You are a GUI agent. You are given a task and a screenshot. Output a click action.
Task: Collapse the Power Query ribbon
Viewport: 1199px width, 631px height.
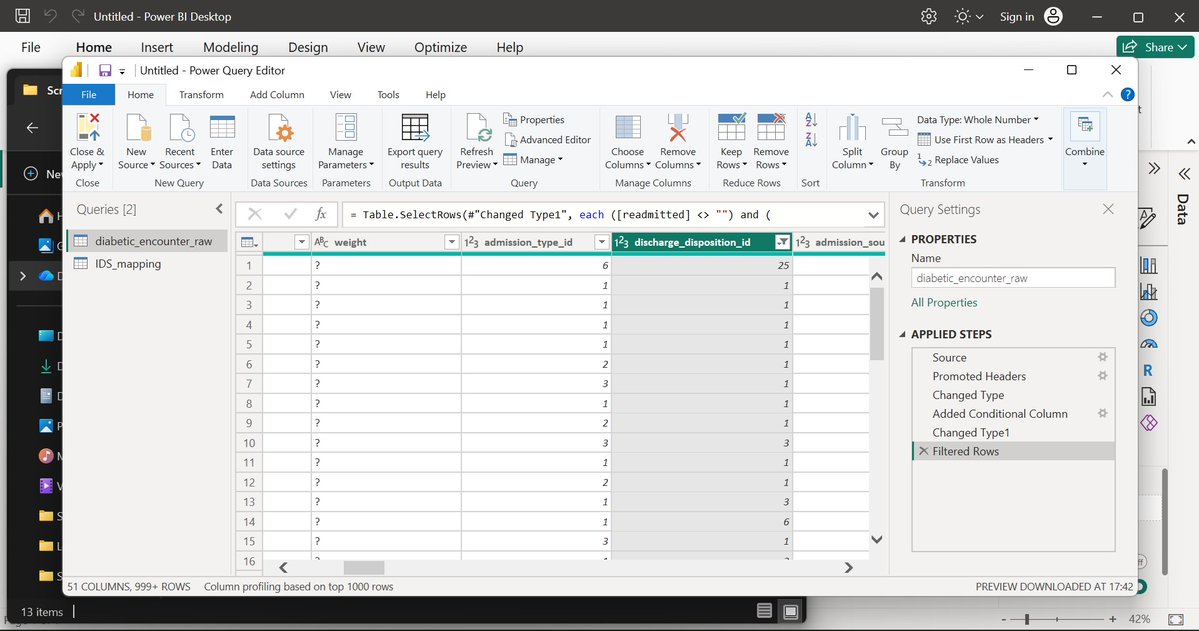click(x=1106, y=95)
